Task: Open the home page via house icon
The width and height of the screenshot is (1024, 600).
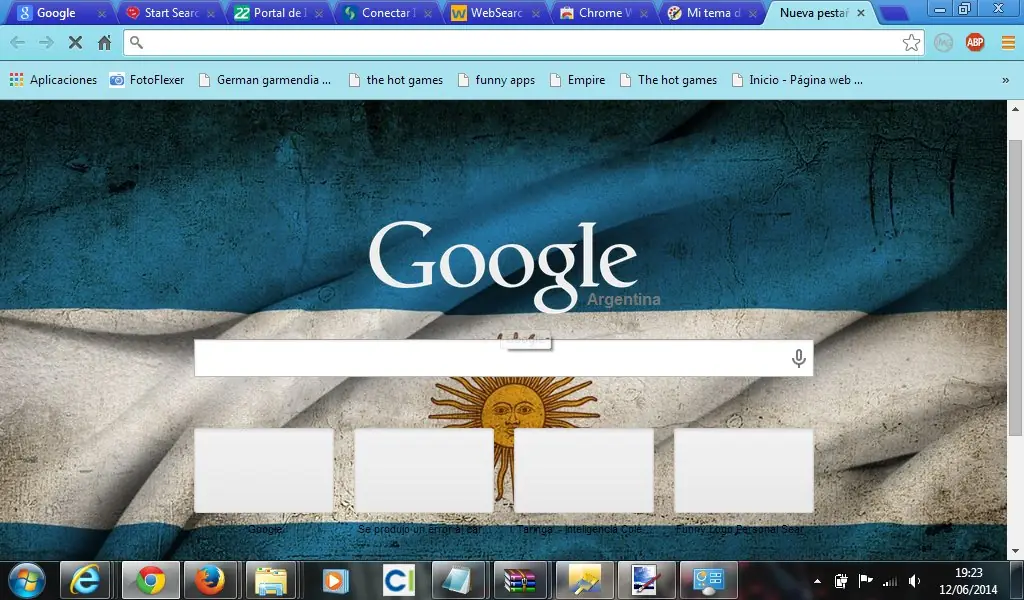Action: click(104, 43)
